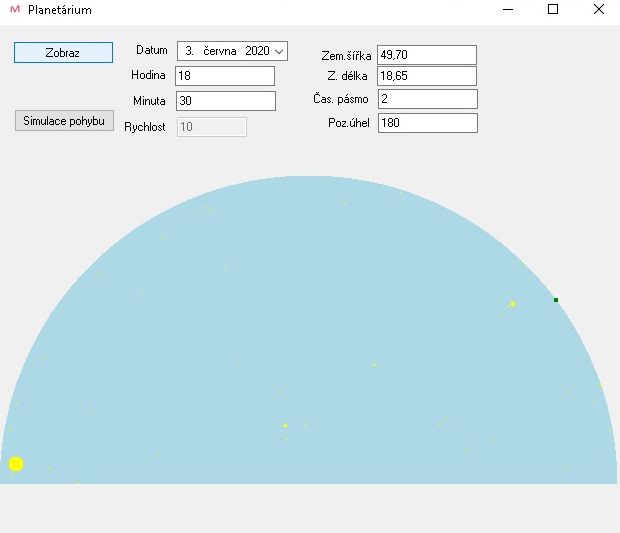Click the Čas. pásmo time zone field
Viewport: 620px width, 533px height.
point(427,99)
